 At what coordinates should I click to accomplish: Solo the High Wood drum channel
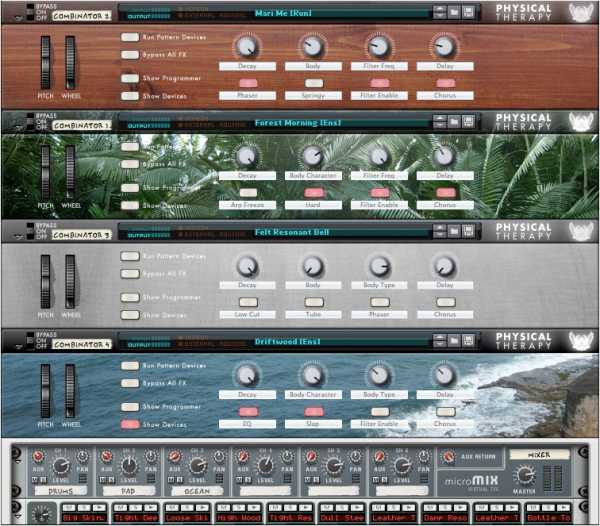[x=238, y=508]
